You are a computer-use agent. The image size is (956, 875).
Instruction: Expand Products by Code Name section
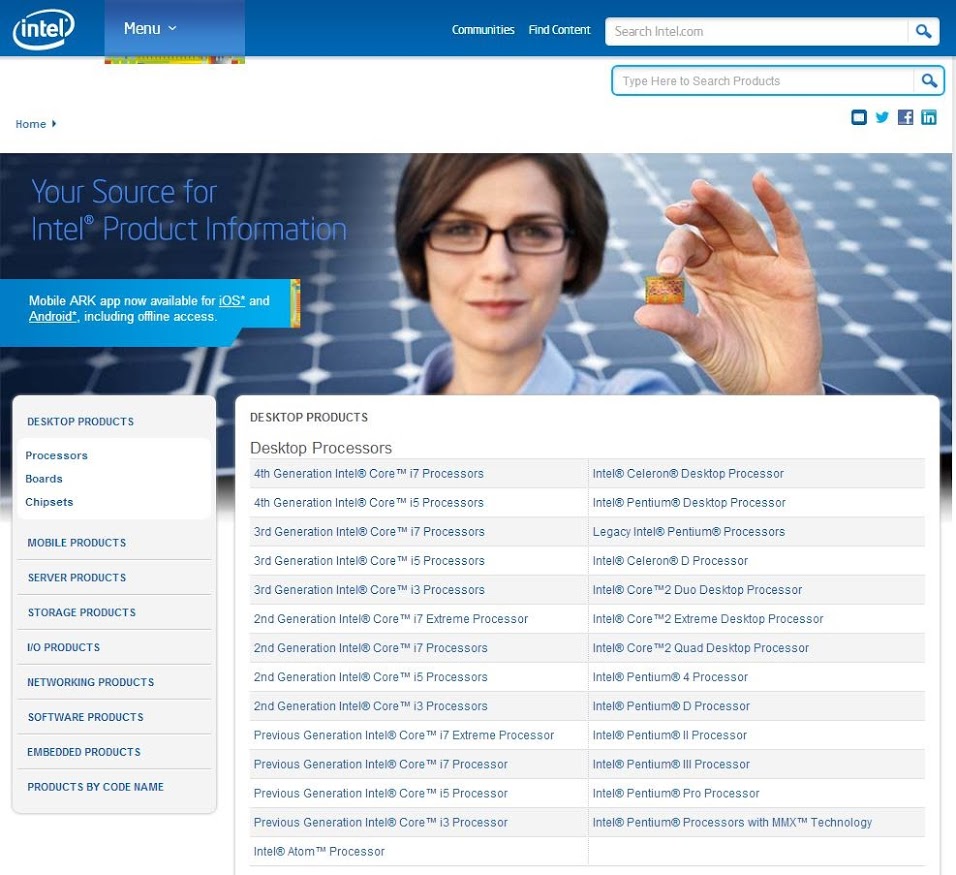tap(95, 787)
